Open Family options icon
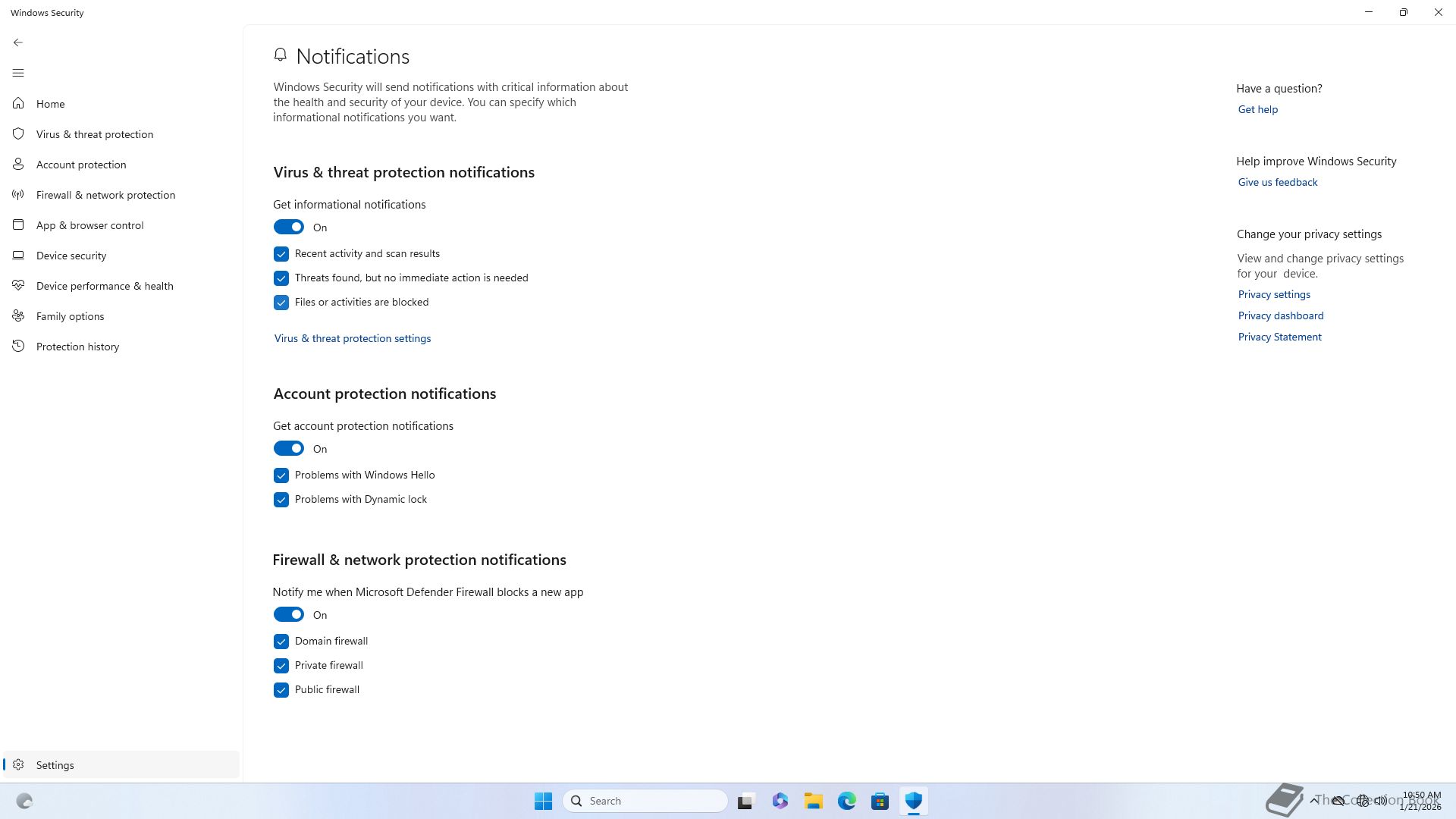Viewport: 1456px width, 819px height. tap(18, 316)
